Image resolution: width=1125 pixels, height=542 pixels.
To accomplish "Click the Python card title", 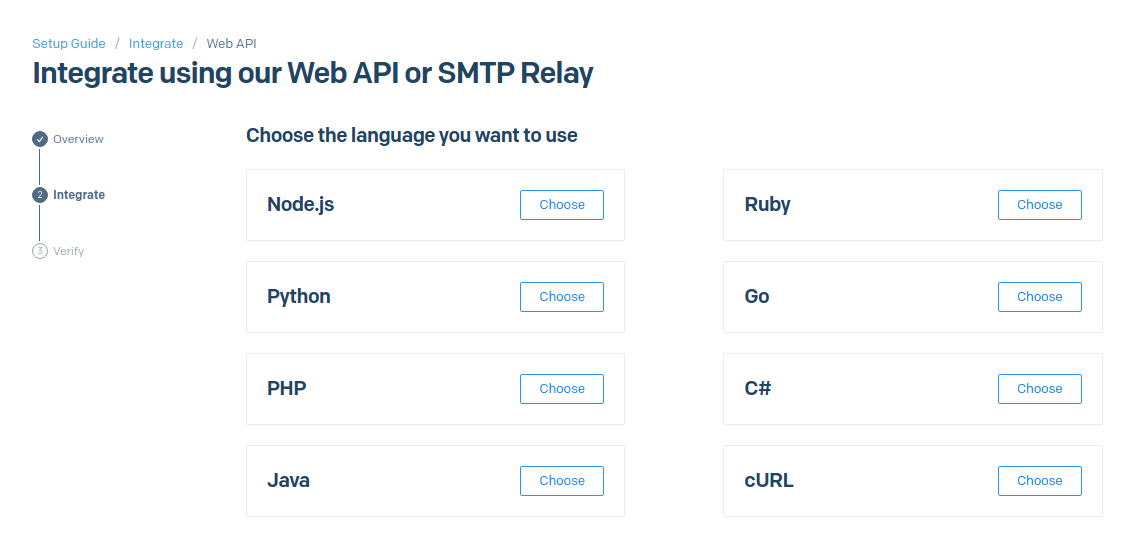I will (x=298, y=297).
